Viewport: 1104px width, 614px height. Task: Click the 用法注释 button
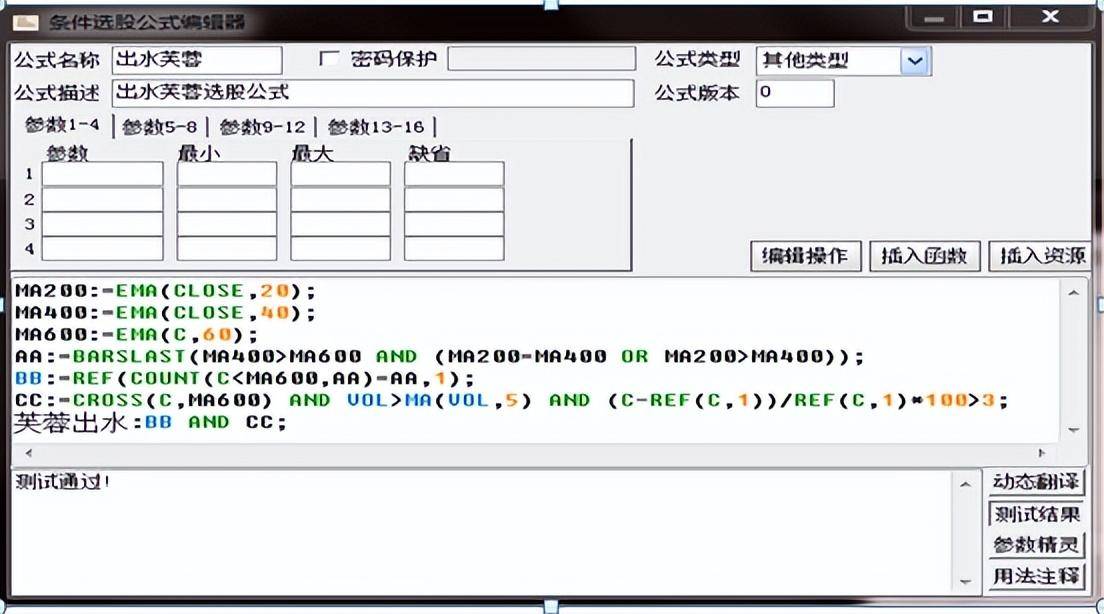coord(1036,576)
